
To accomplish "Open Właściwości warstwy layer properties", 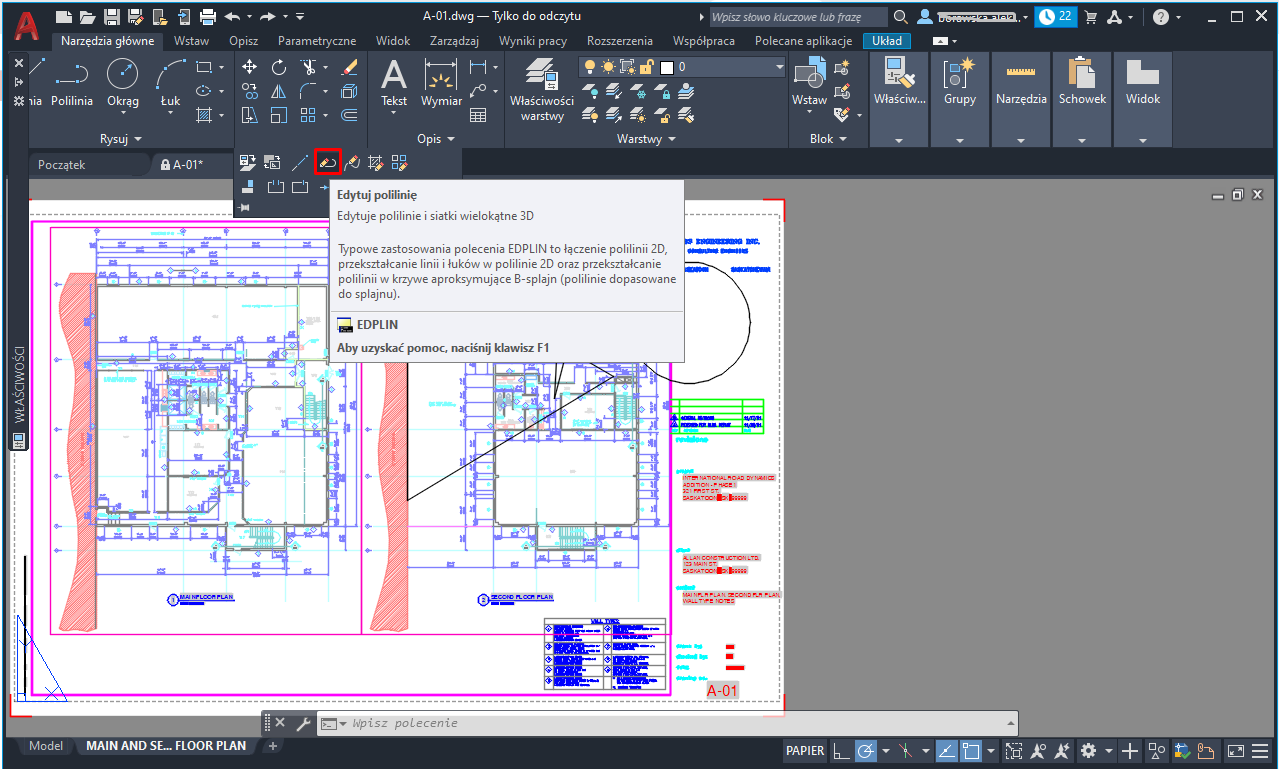I will pyautogui.click(x=542, y=88).
